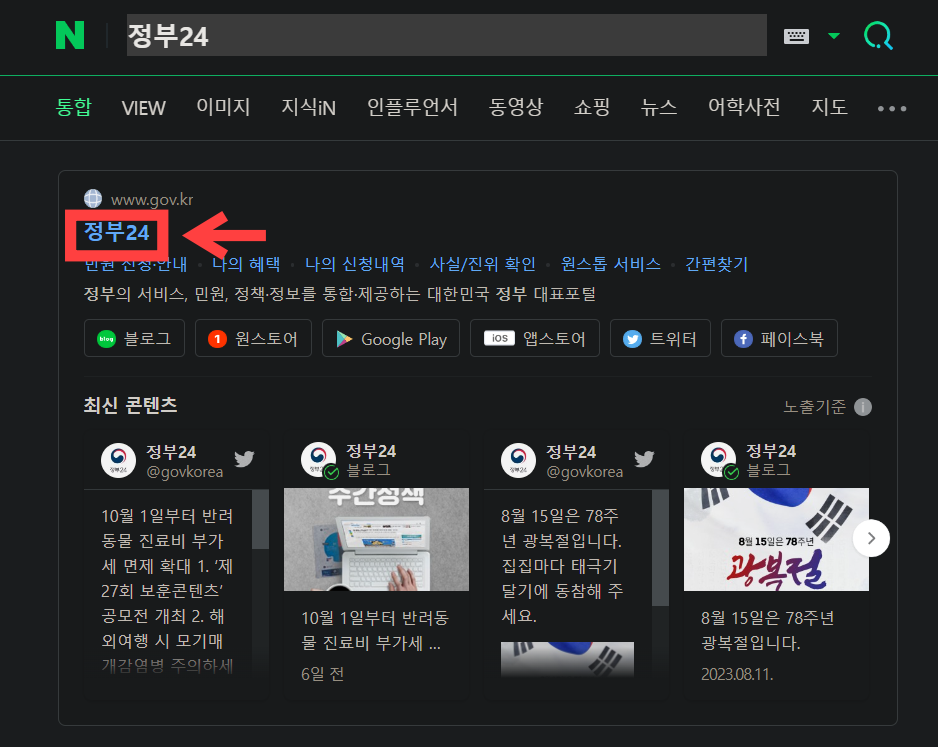This screenshot has width=938, height=747.
Task: Click the 정부24 avatar on the 광복절 blog card
Action: (x=718, y=460)
